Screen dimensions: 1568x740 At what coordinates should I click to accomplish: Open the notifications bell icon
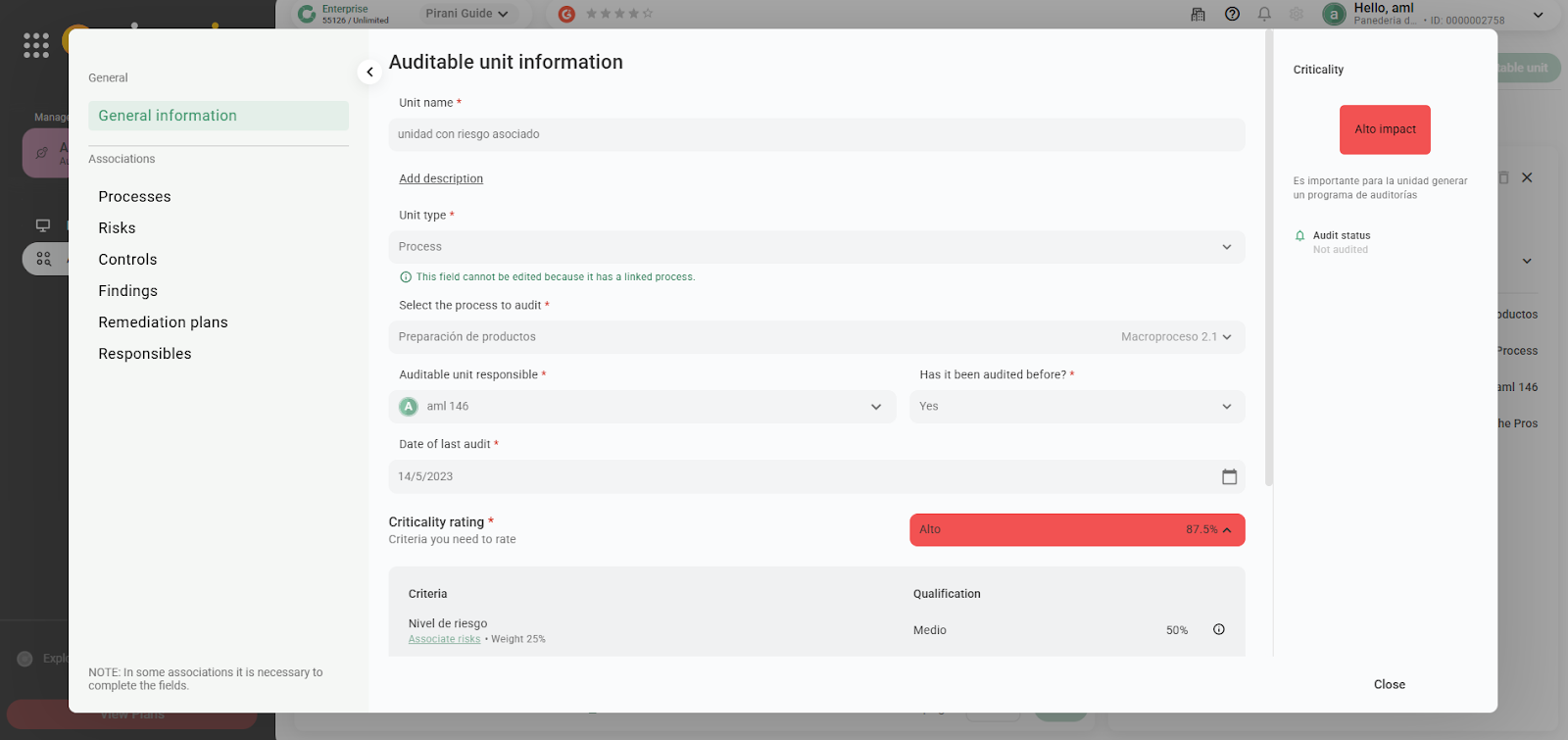pos(1264,14)
